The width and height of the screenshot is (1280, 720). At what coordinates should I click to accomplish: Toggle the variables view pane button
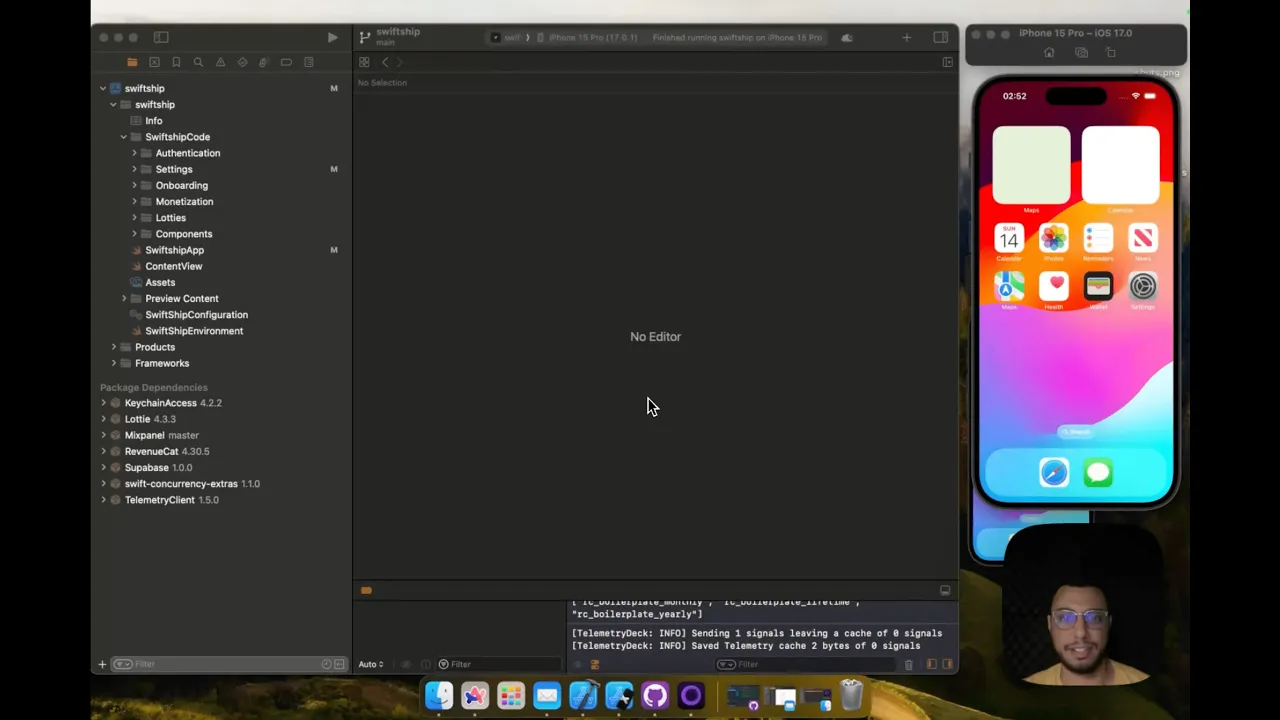point(931,664)
